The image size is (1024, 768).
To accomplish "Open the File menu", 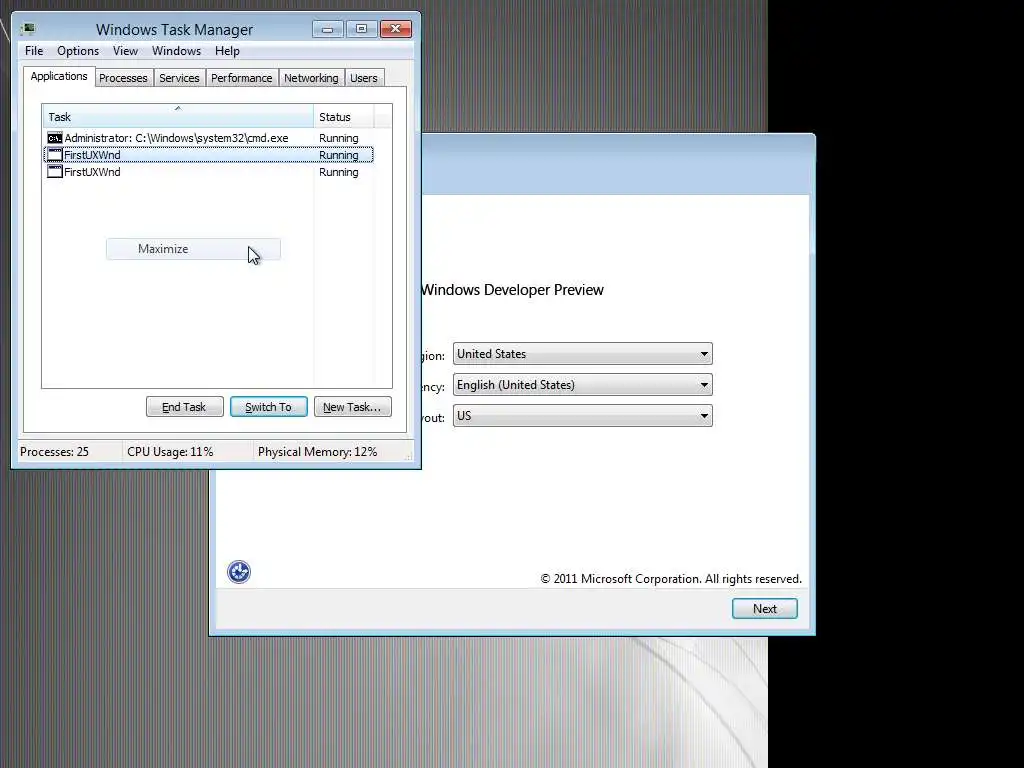I will click(34, 51).
